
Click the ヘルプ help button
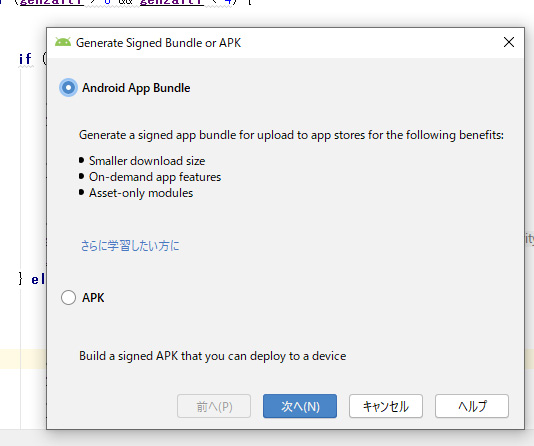[472, 406]
